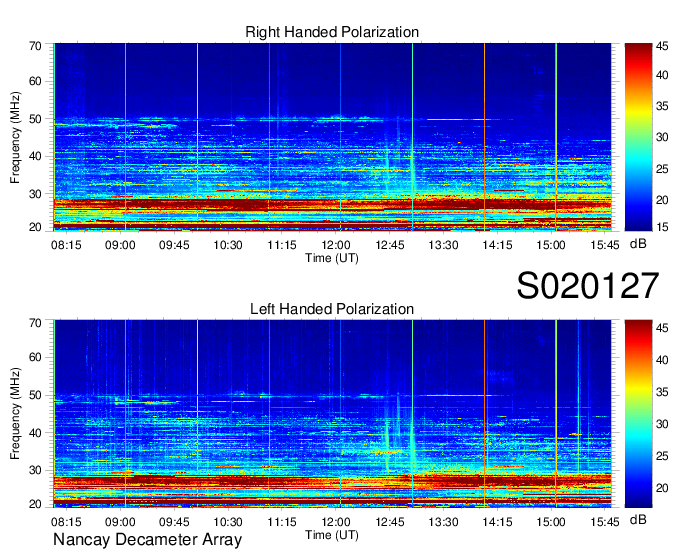
Task: Click the 09:00 time tick under Right Handed plot
Action: [120, 245]
